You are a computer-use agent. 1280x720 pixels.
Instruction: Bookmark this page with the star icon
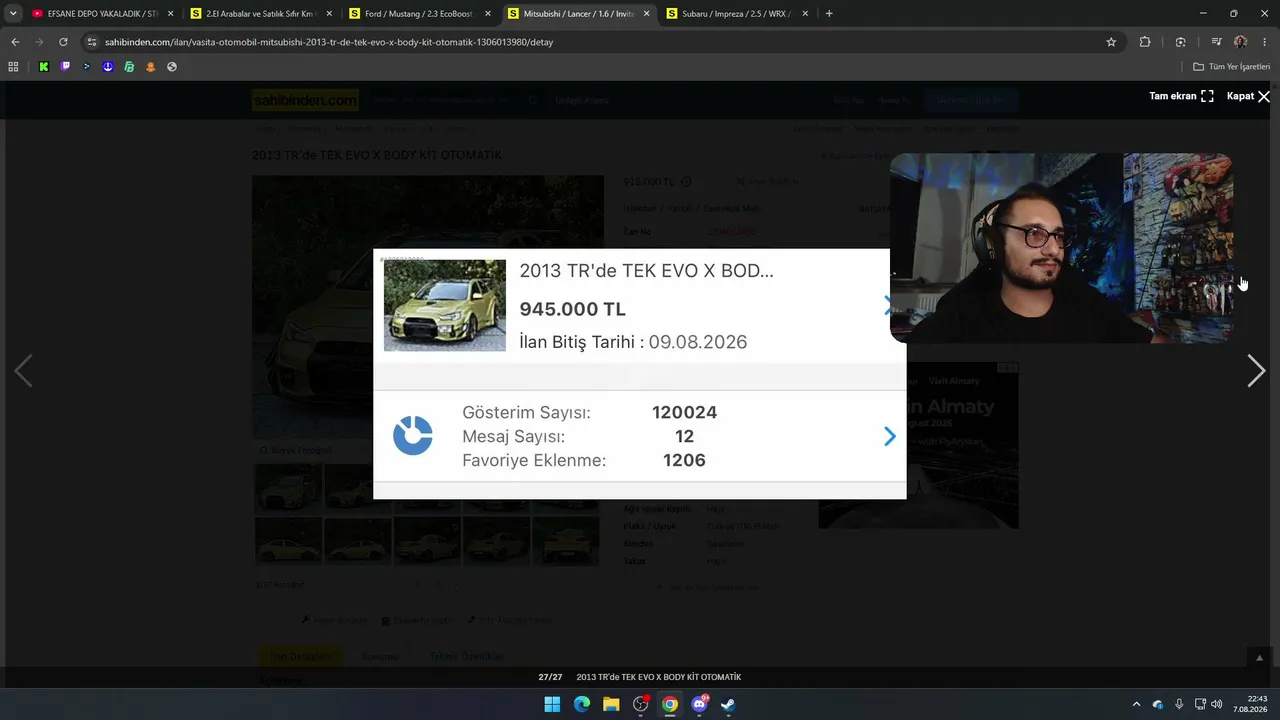point(1111,42)
